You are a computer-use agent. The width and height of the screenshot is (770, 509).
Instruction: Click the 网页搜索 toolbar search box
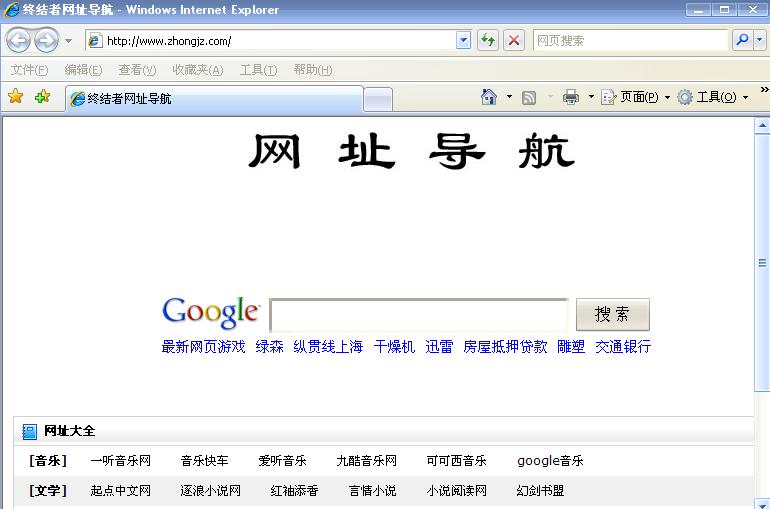[630, 41]
